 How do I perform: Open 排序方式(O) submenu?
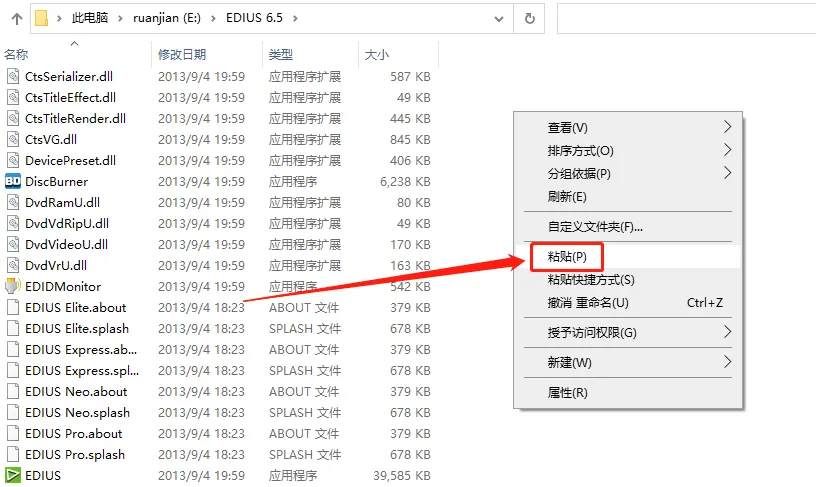[628, 151]
